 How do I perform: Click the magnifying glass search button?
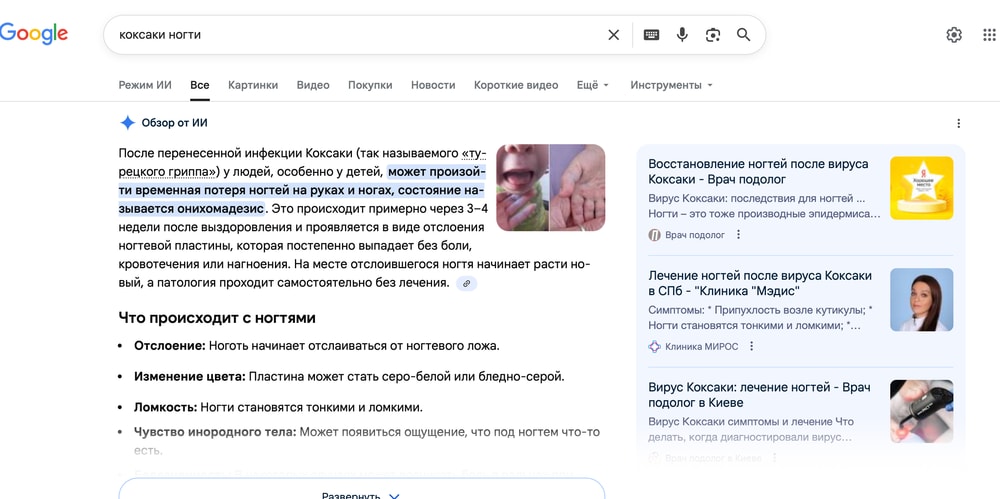pyautogui.click(x=744, y=35)
